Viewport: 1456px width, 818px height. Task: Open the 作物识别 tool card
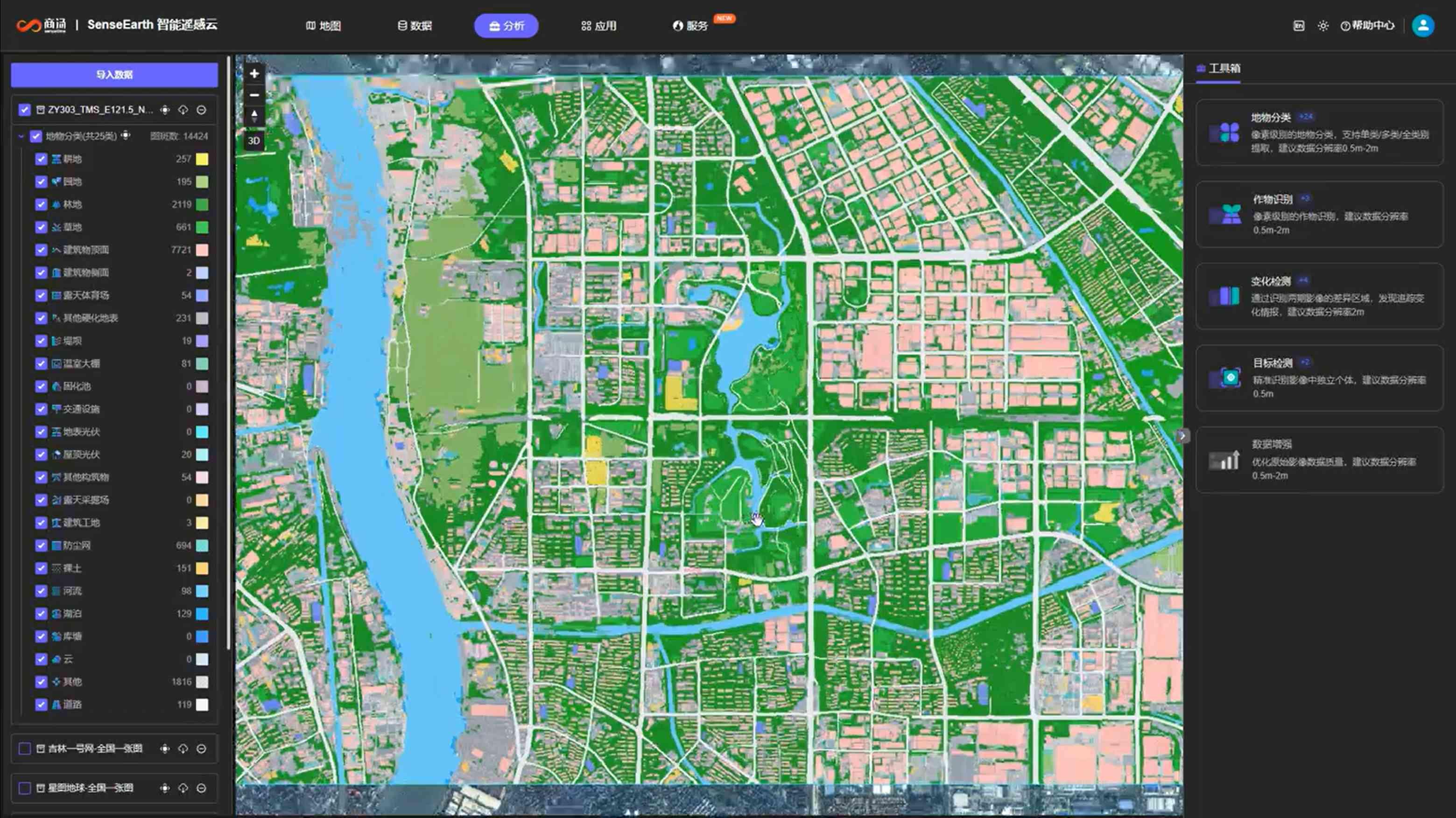(x=1319, y=215)
